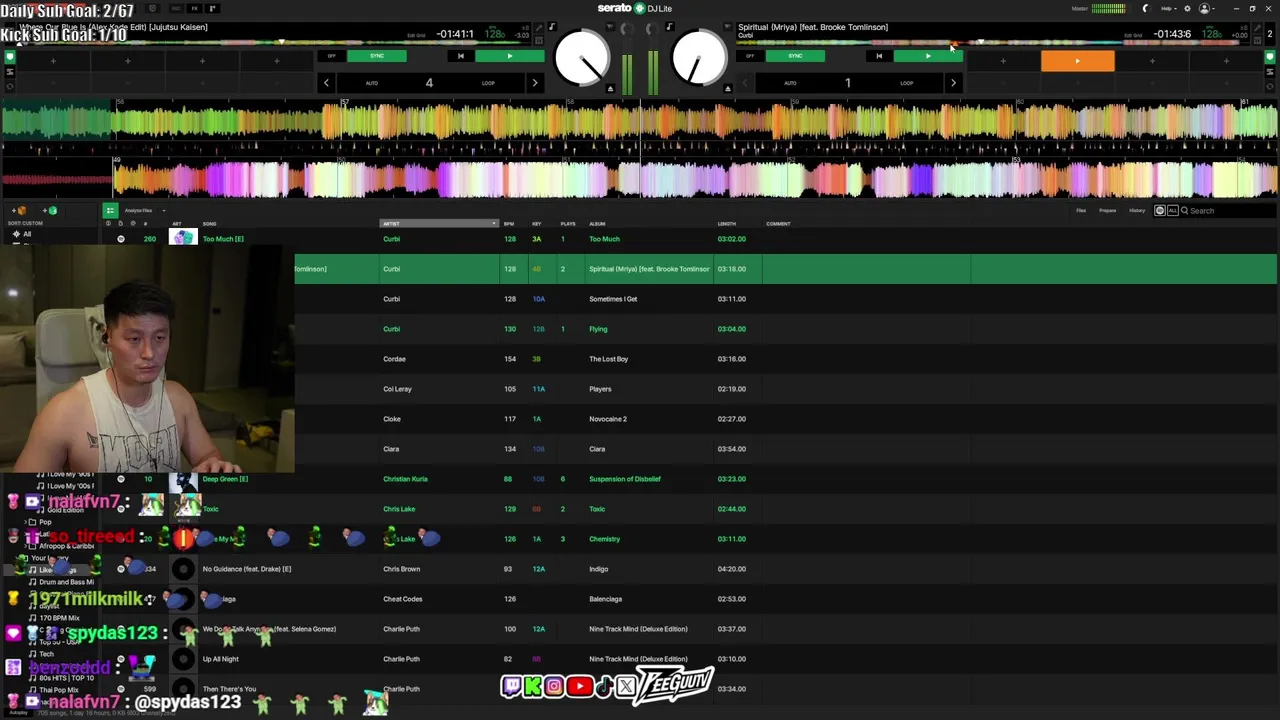Activate left deck auto loop 4
Viewport: 1280px width, 720px height.
pyautogui.click(x=429, y=83)
